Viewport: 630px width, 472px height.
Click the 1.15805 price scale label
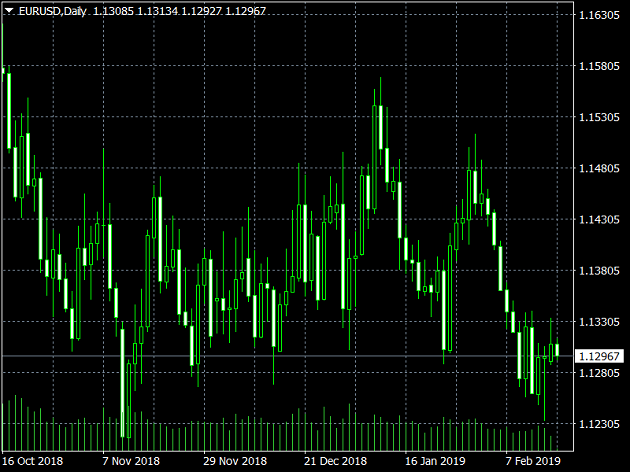[599, 66]
